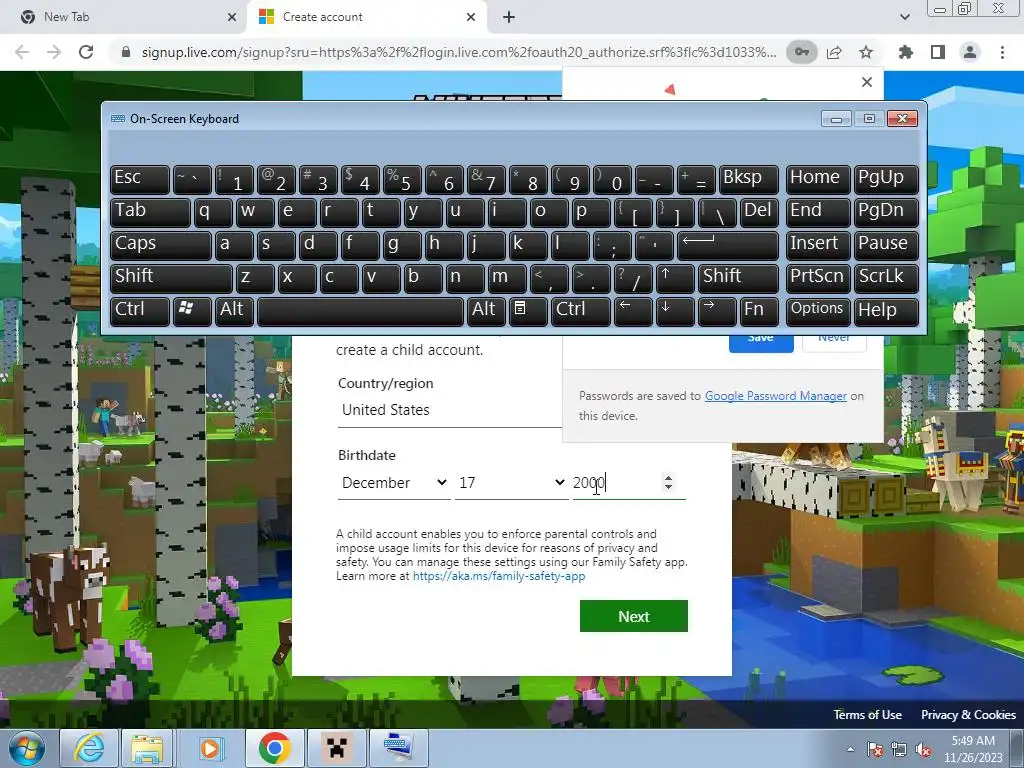Toggle the left Ctrl key
This screenshot has height=768, width=1024.
140,310
